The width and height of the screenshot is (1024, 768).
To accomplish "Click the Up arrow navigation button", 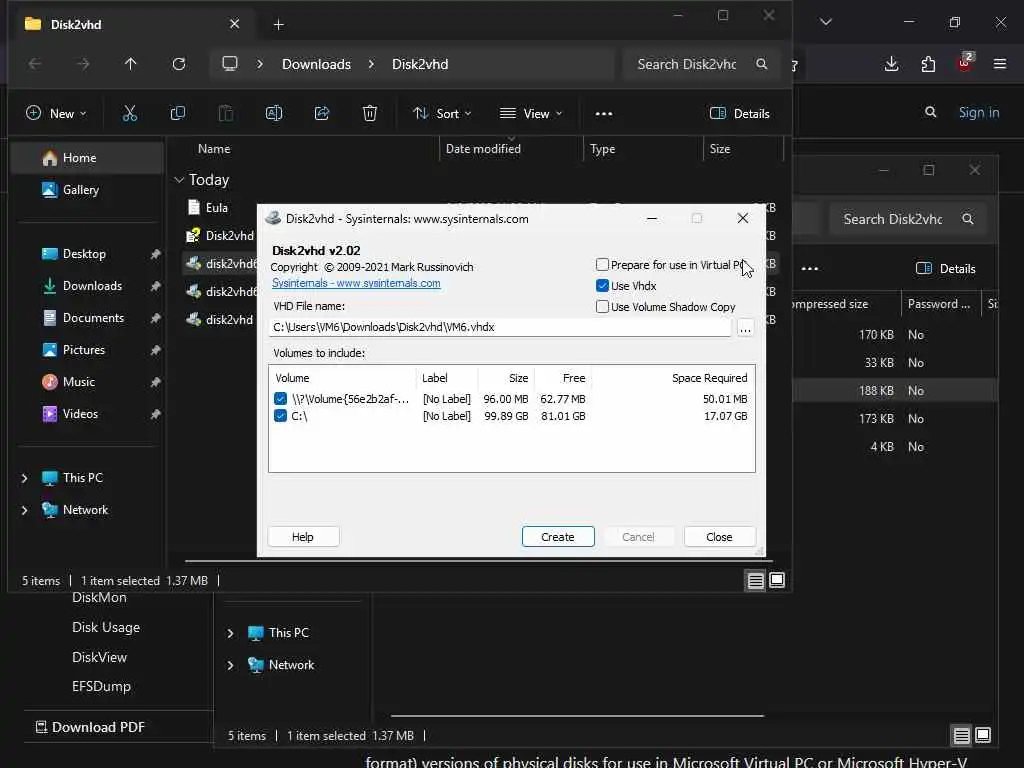I will pyautogui.click(x=131, y=64).
